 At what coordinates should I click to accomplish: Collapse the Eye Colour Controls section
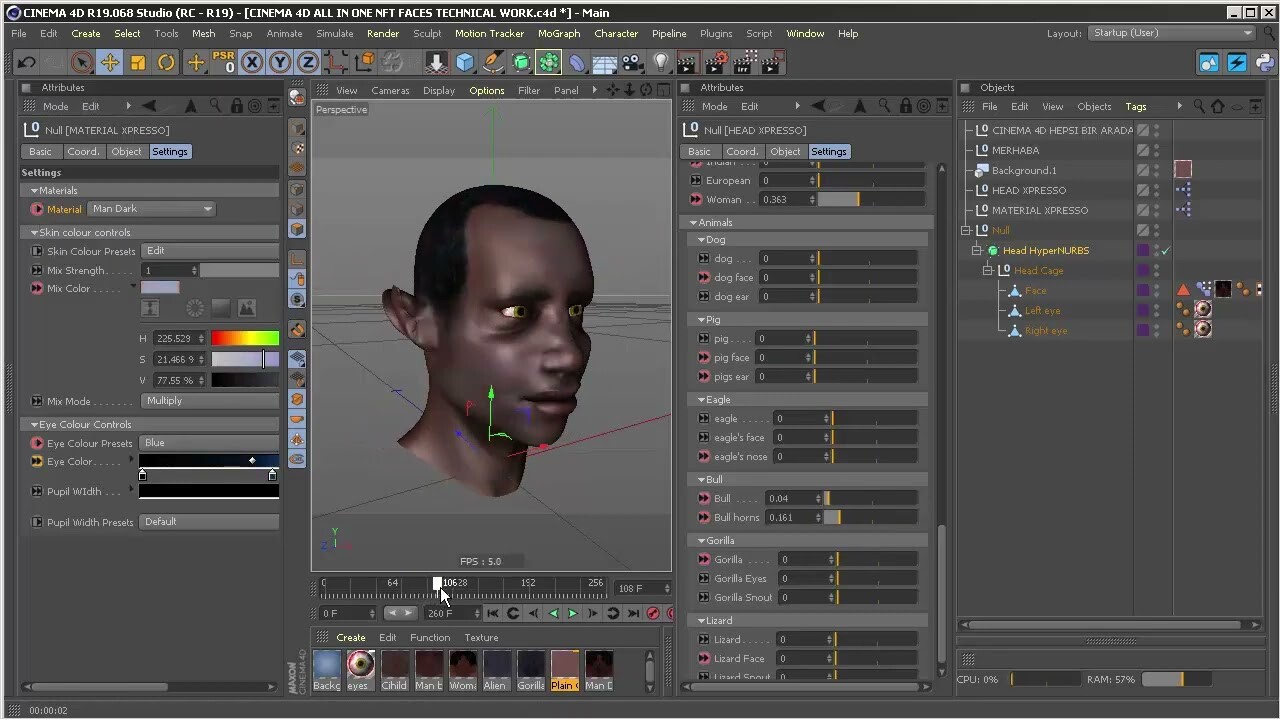[x=35, y=424]
